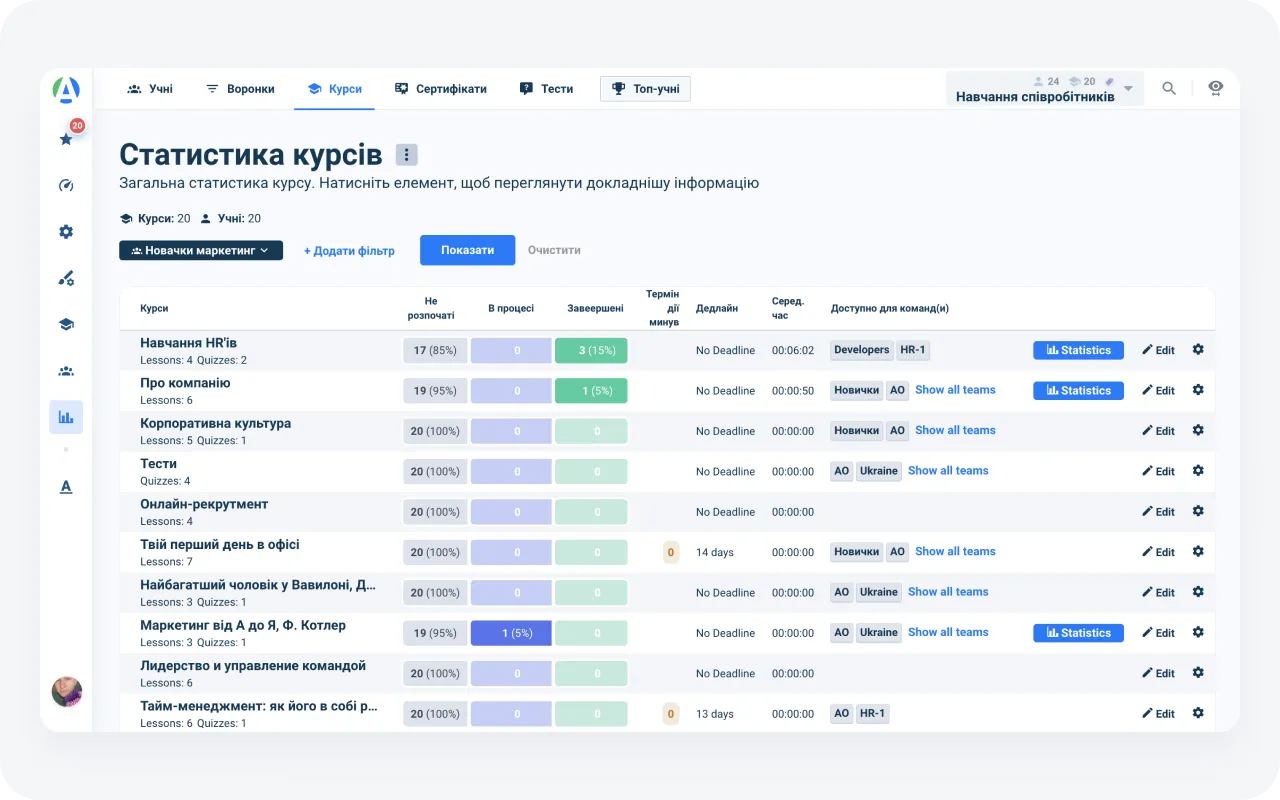Click Statistics button for Про компанію course
Viewport: 1280px width, 800px height.
pyautogui.click(x=1078, y=390)
